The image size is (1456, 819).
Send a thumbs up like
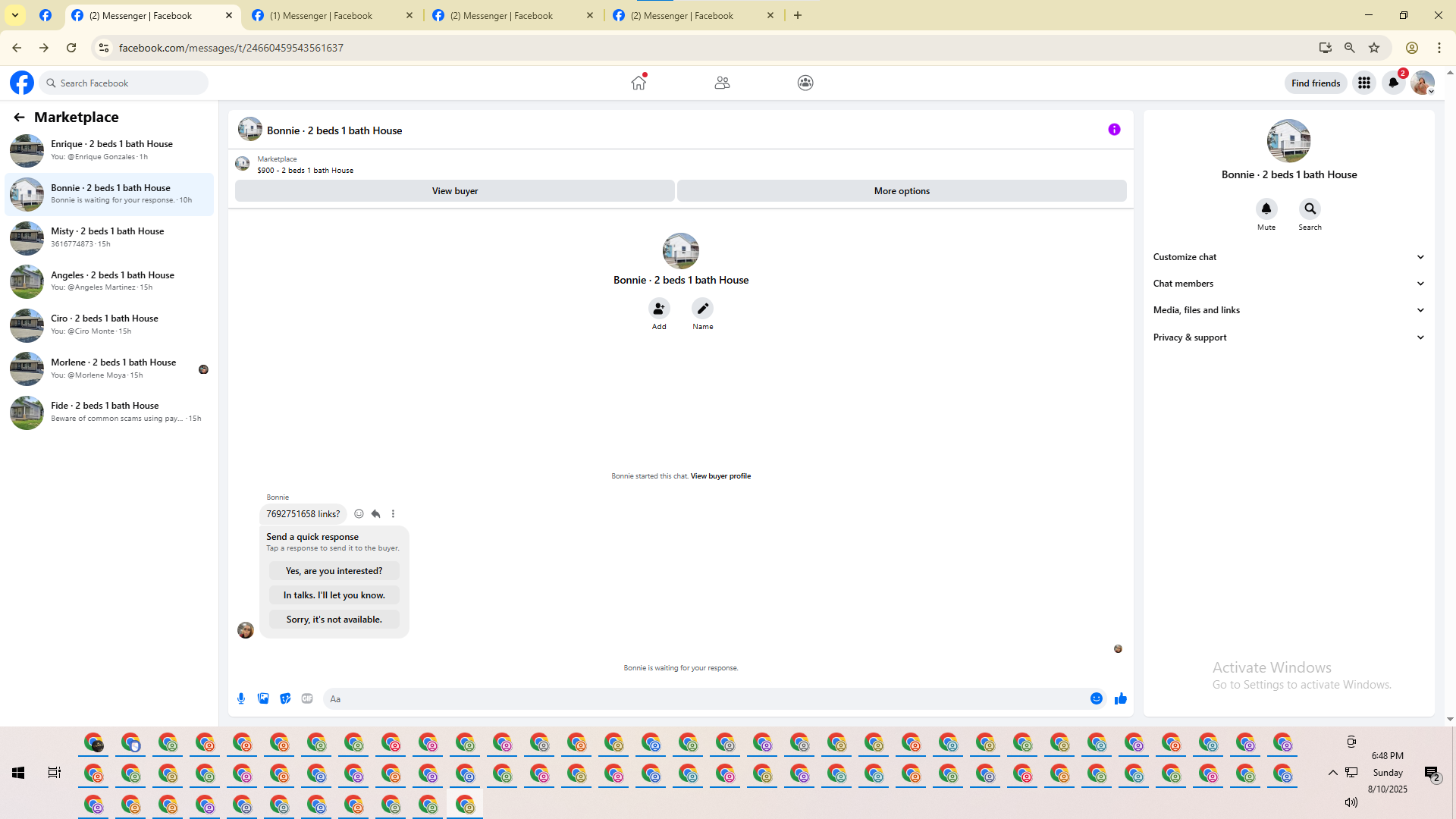point(1120,698)
